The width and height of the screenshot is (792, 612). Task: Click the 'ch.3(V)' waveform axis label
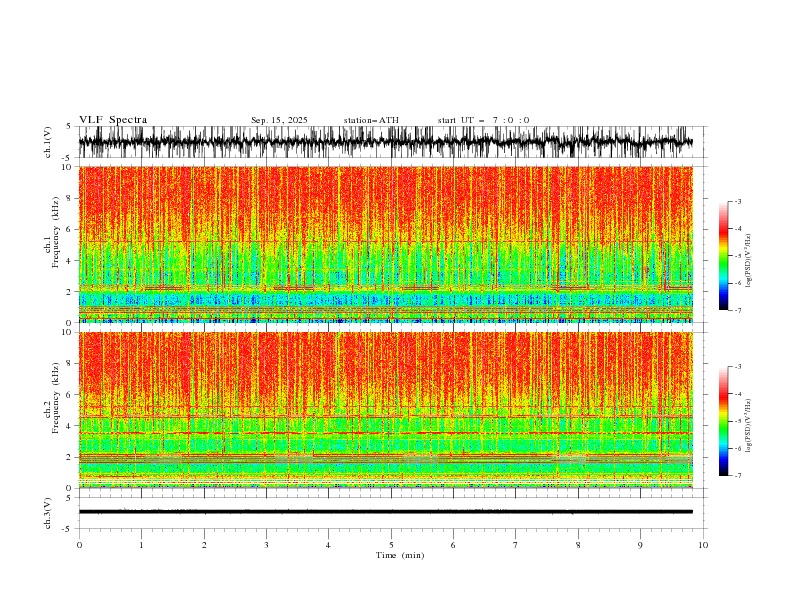(48, 513)
